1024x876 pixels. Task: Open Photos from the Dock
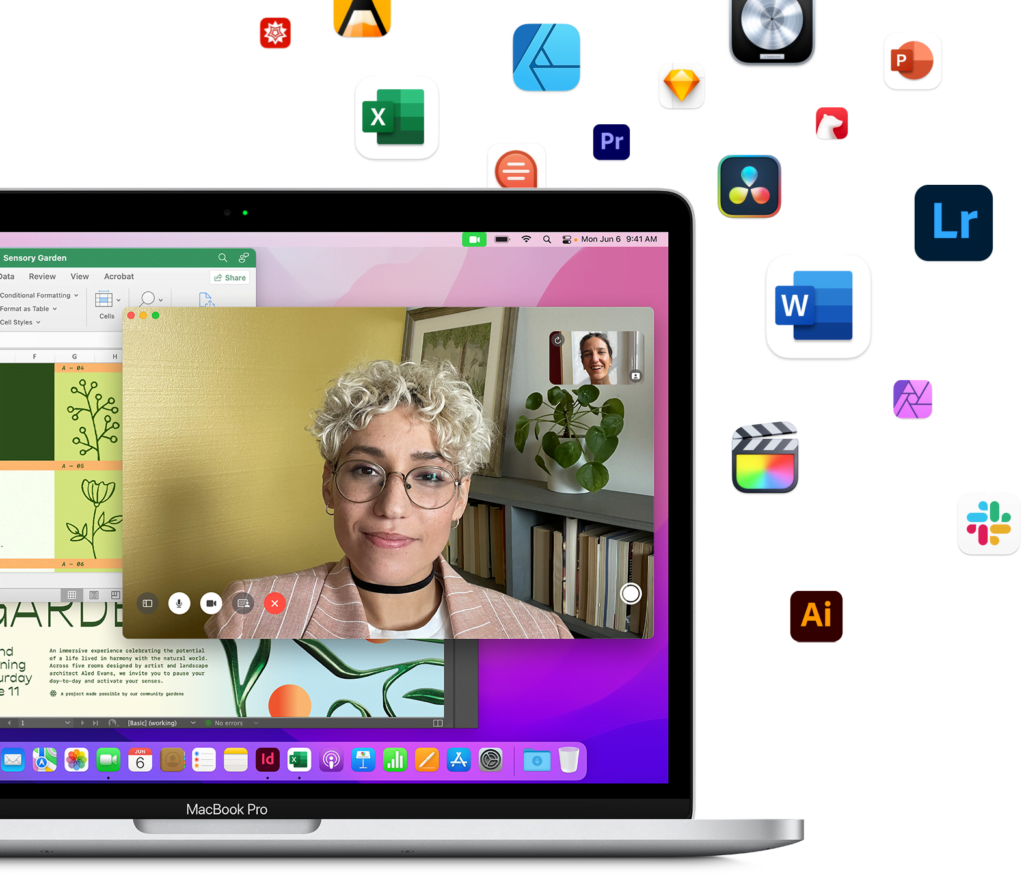click(76, 760)
